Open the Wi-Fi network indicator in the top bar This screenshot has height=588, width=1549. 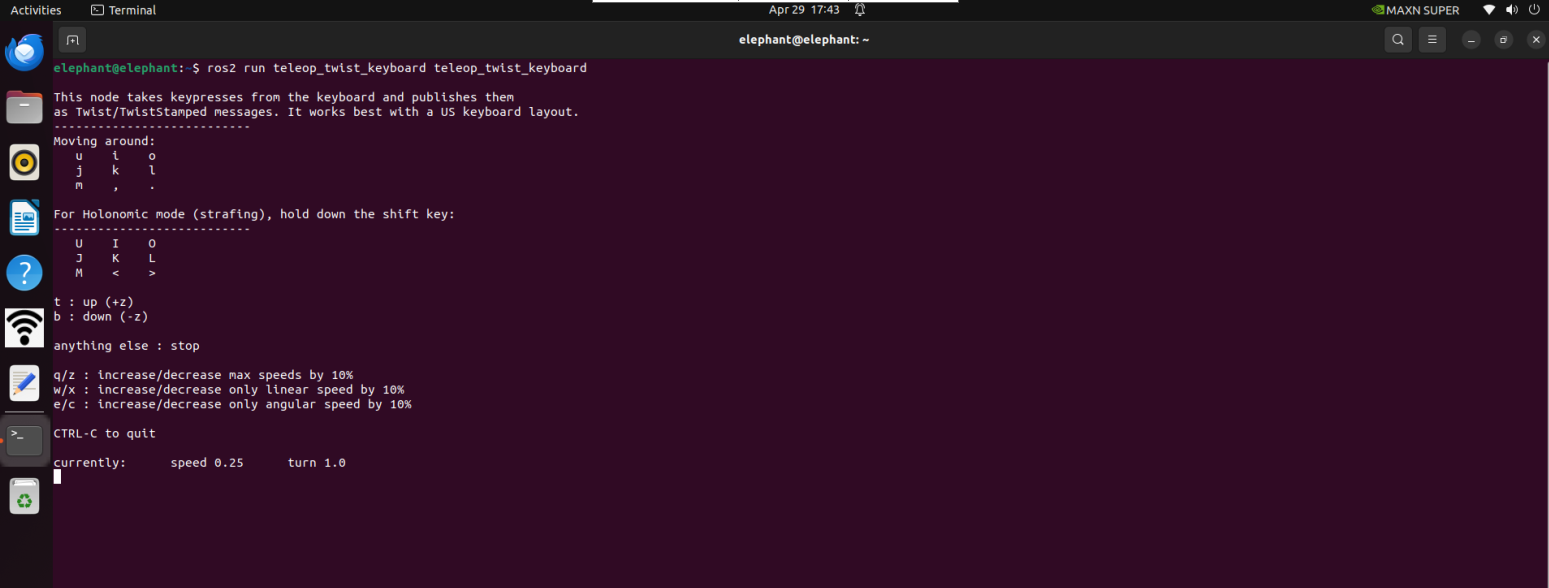point(1489,10)
